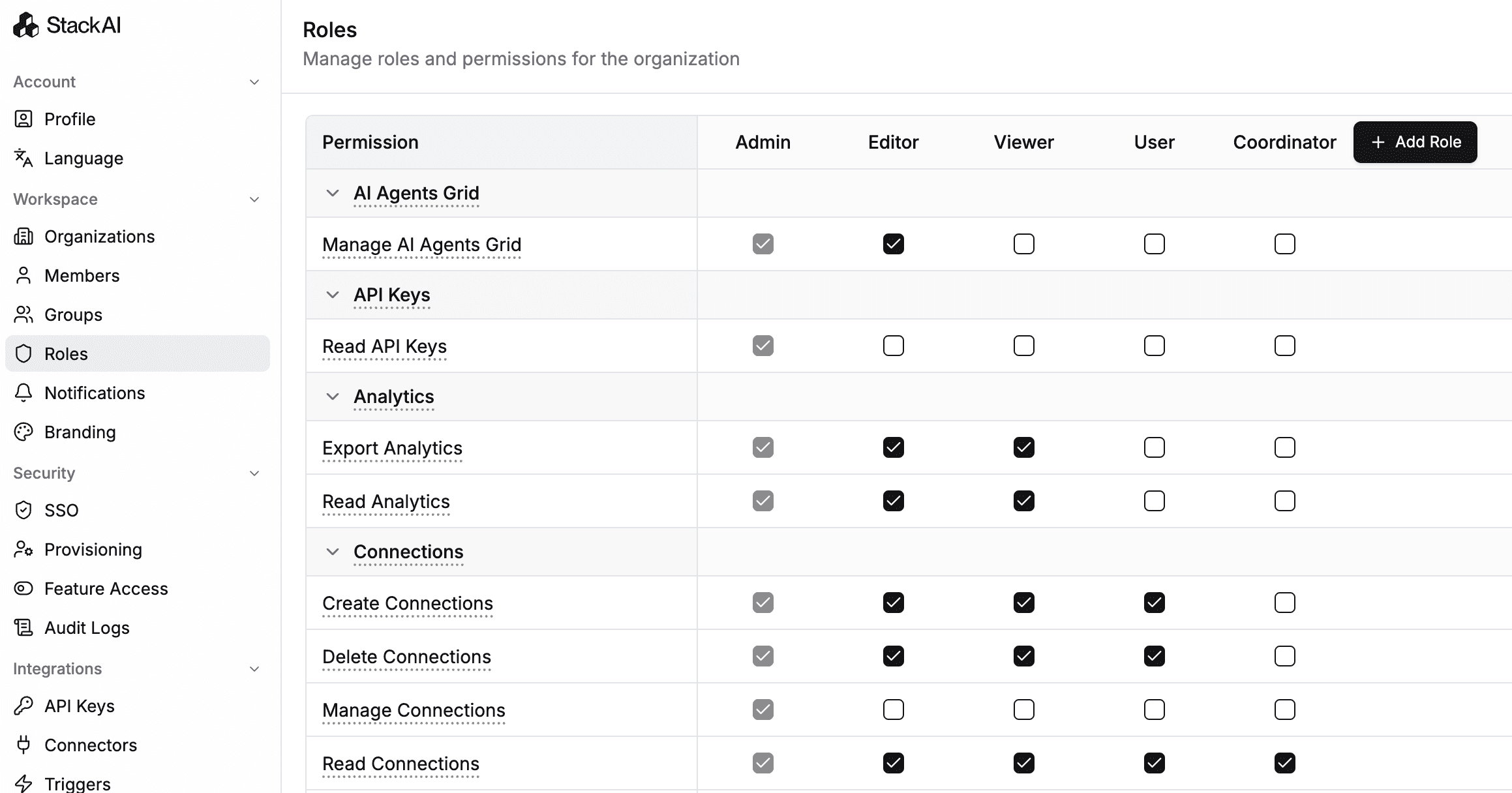Screen dimensions: 1512x793
Task: Collapse the Connections permission group
Action: [333, 552]
